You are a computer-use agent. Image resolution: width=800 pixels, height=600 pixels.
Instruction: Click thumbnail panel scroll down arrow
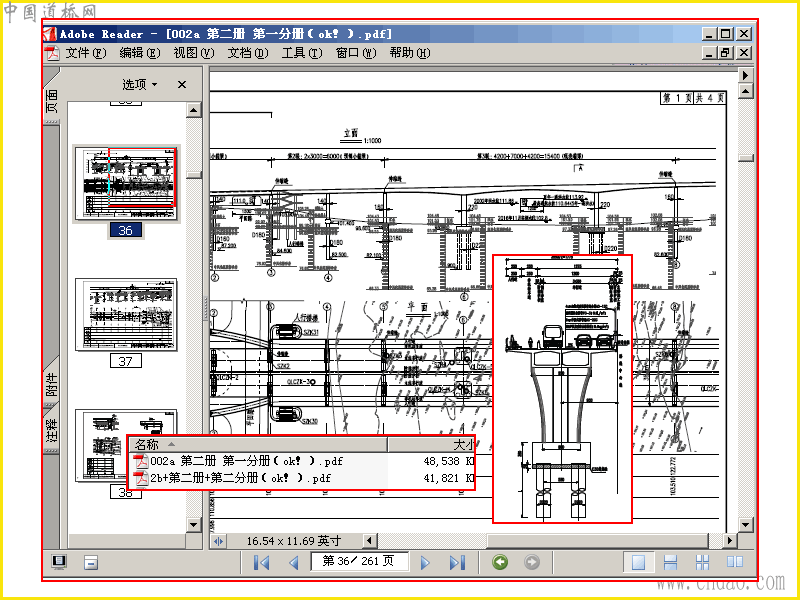pos(194,525)
